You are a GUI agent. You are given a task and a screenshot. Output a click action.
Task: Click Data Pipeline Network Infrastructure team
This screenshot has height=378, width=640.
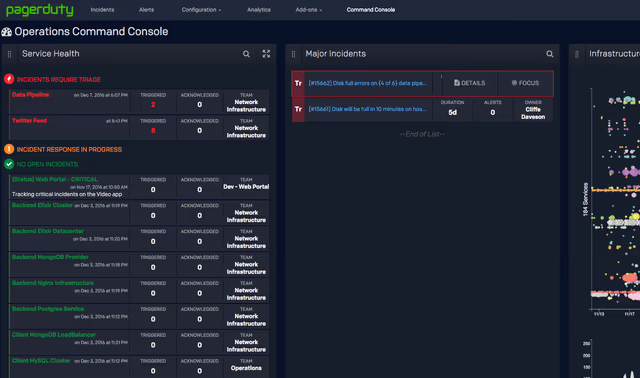coord(246,106)
